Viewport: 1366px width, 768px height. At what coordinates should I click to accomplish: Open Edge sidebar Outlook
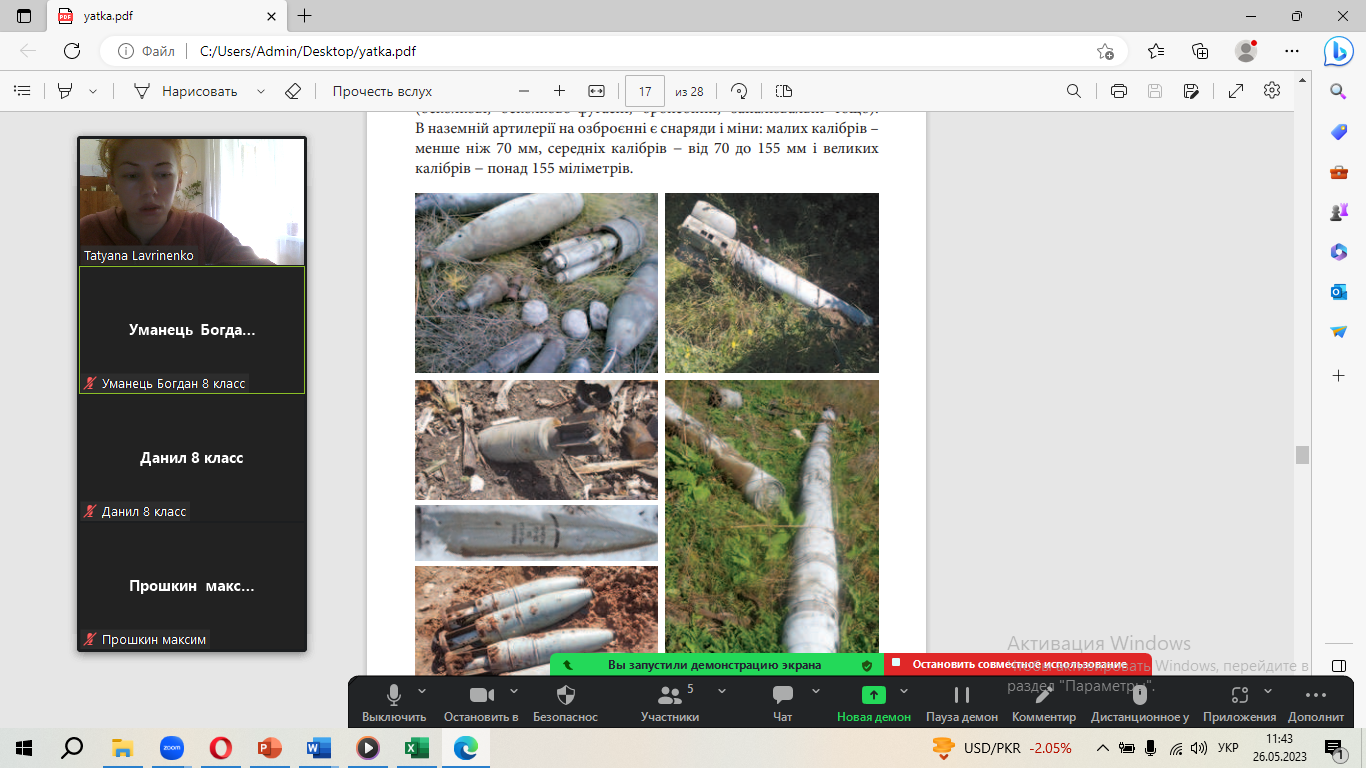pyautogui.click(x=1338, y=292)
